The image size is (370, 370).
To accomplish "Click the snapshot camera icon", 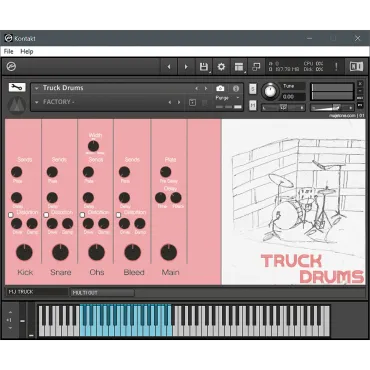I will click(220, 88).
